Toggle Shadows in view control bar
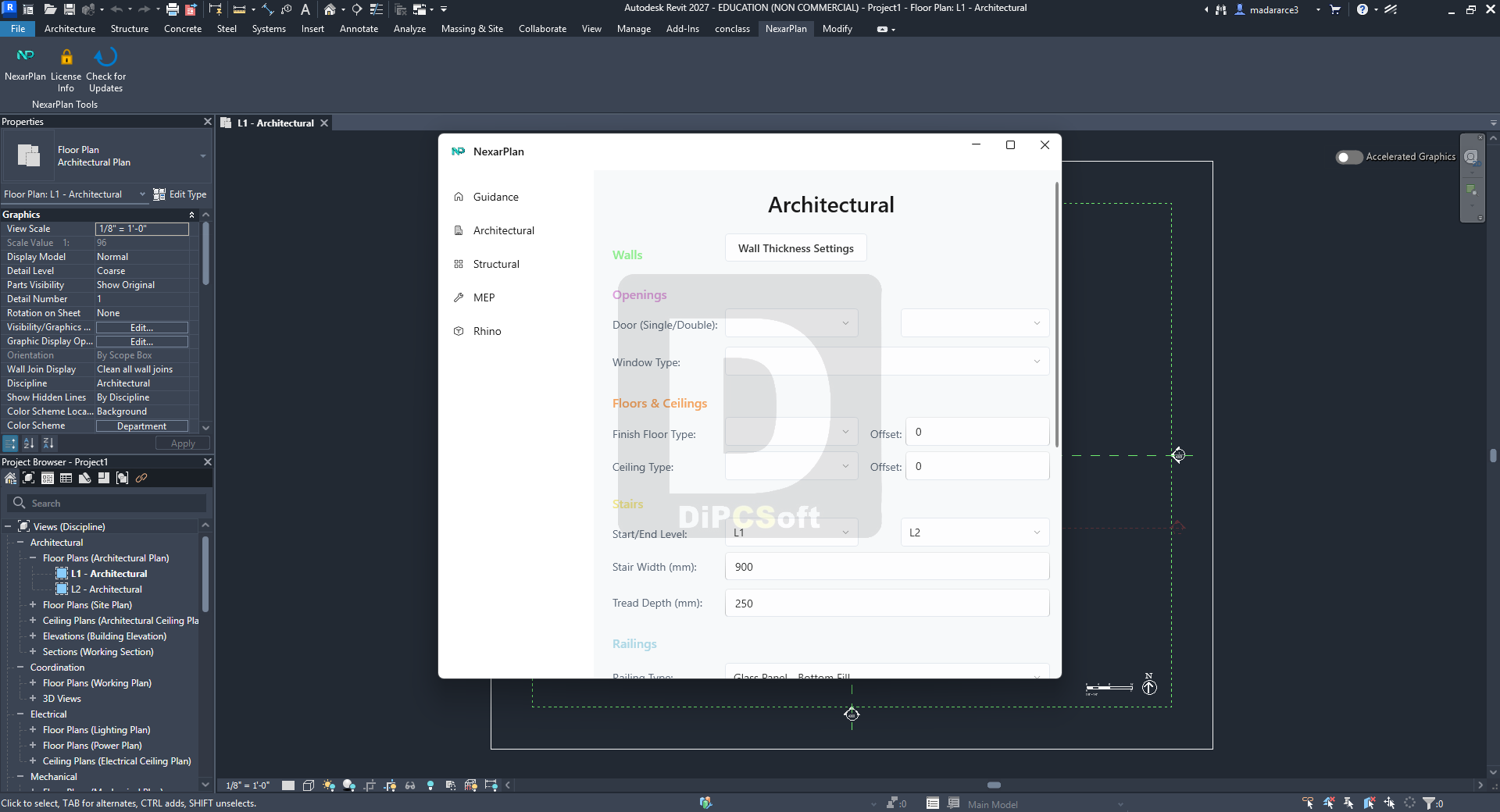The width and height of the screenshot is (1500, 812). pos(349,785)
